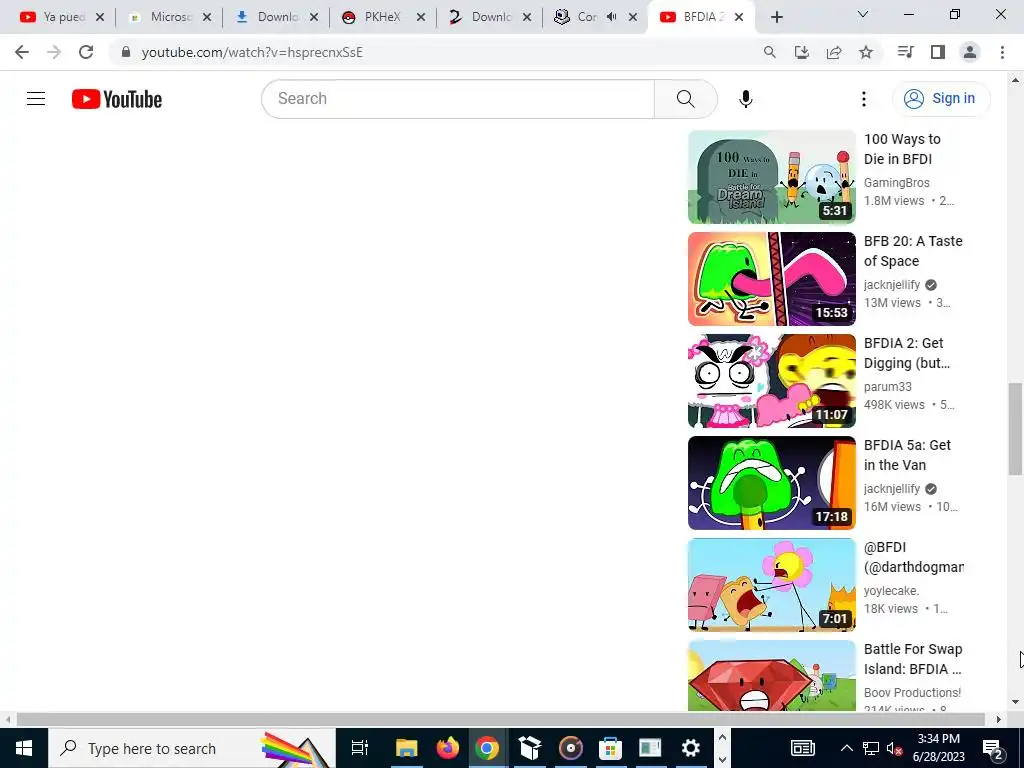Open '100 Ways to Die in BFDI' thumbnail
This screenshot has height=768, width=1024.
pyautogui.click(x=771, y=177)
